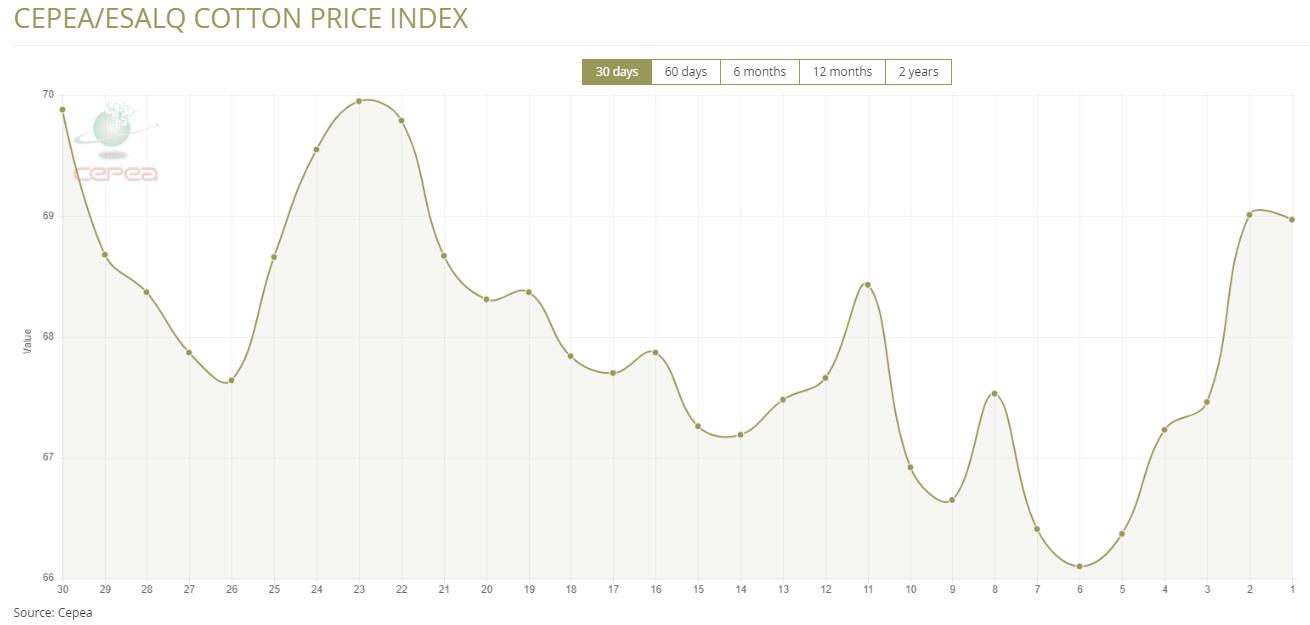
Task: Switch to the 60 days view
Action: 685,72
